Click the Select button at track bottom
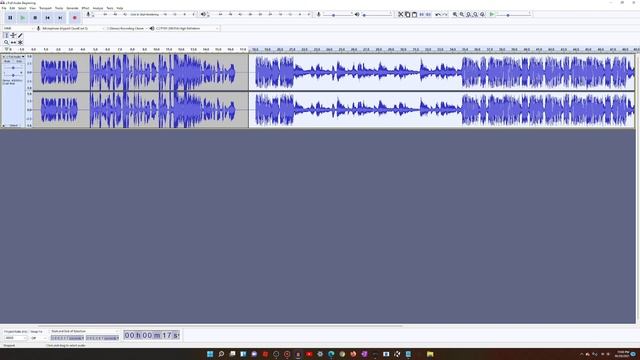The height and width of the screenshot is (360, 640). pyautogui.click(x=14, y=125)
